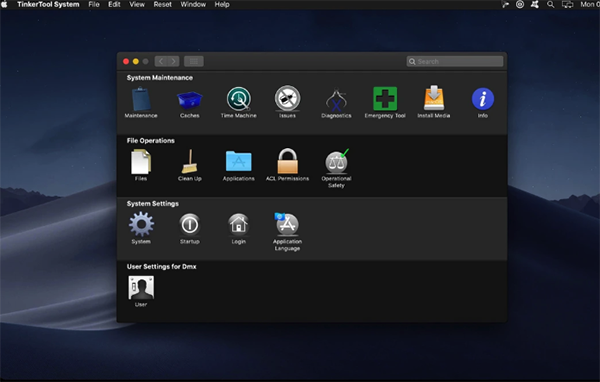Open the Edit menu

[114, 5]
